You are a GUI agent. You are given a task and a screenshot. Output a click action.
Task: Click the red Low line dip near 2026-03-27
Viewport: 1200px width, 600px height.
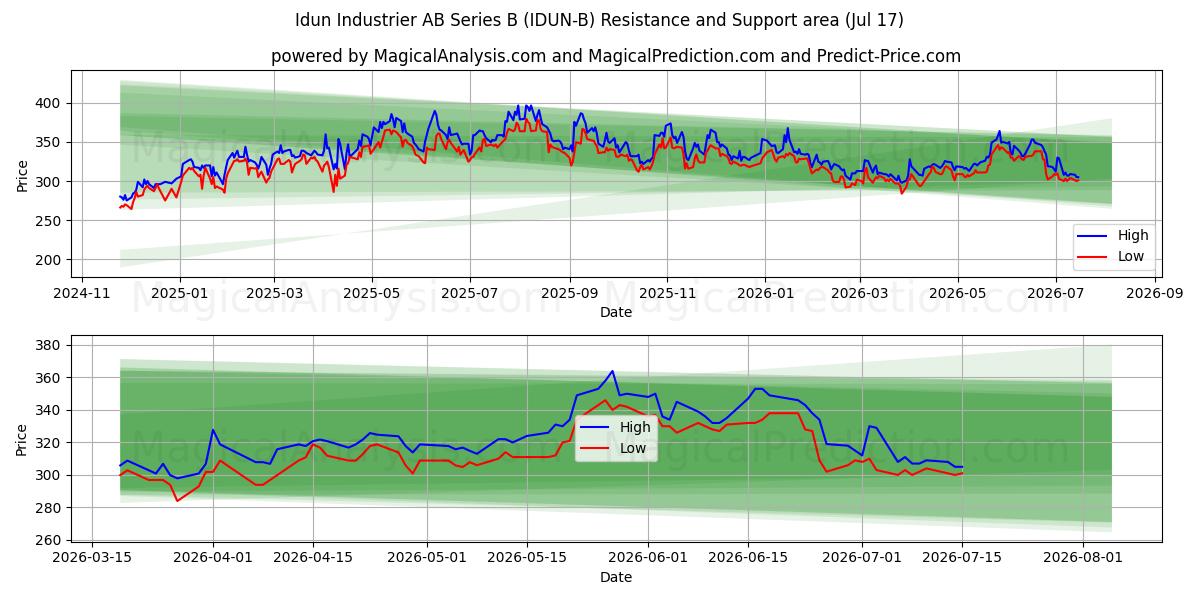[x=177, y=500]
